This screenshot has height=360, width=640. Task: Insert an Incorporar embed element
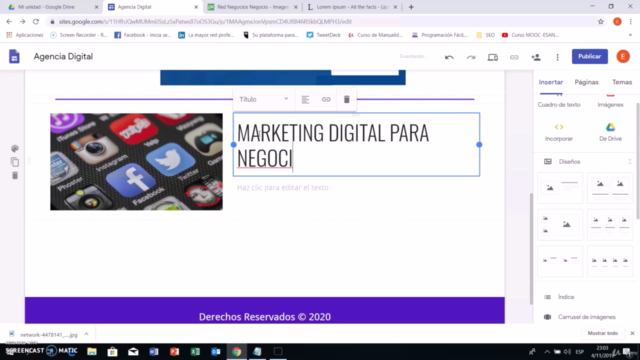[x=559, y=132]
